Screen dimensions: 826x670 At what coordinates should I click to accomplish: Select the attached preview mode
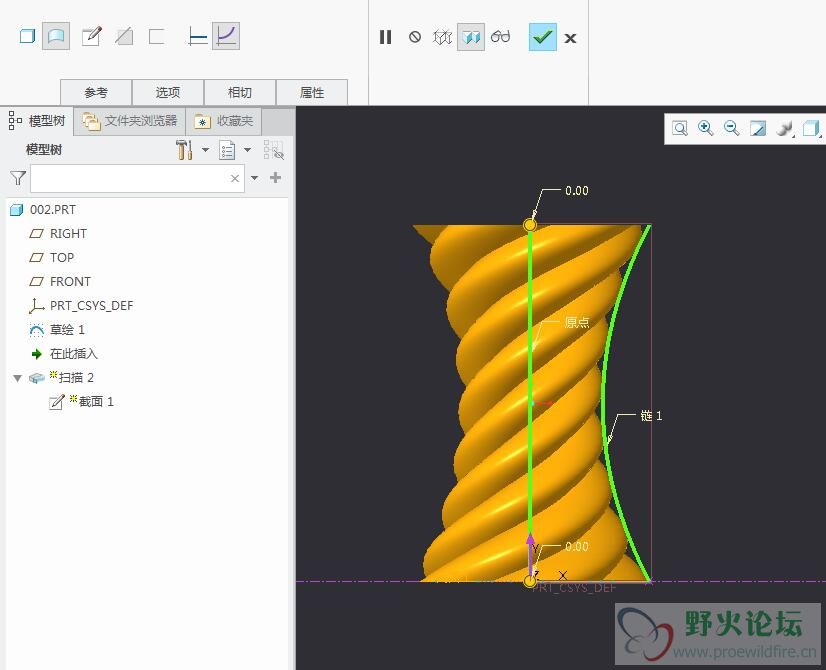click(471, 37)
